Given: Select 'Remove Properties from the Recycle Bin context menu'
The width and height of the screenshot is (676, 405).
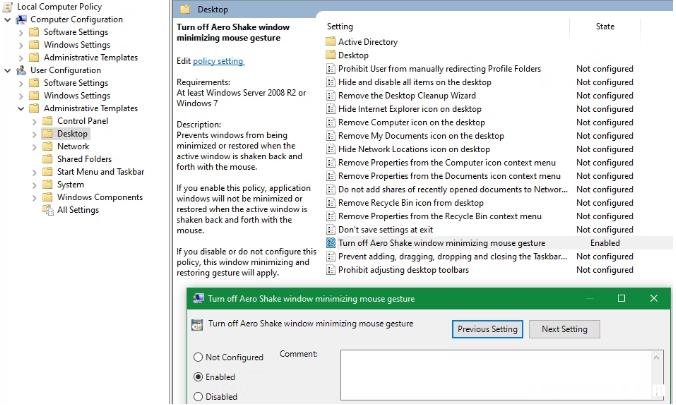Looking at the screenshot, I should [440, 216].
